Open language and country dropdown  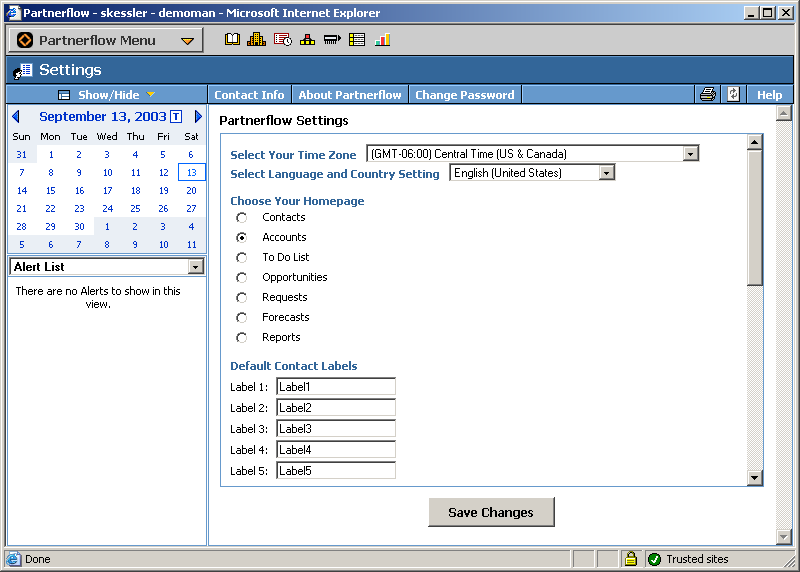tap(606, 173)
